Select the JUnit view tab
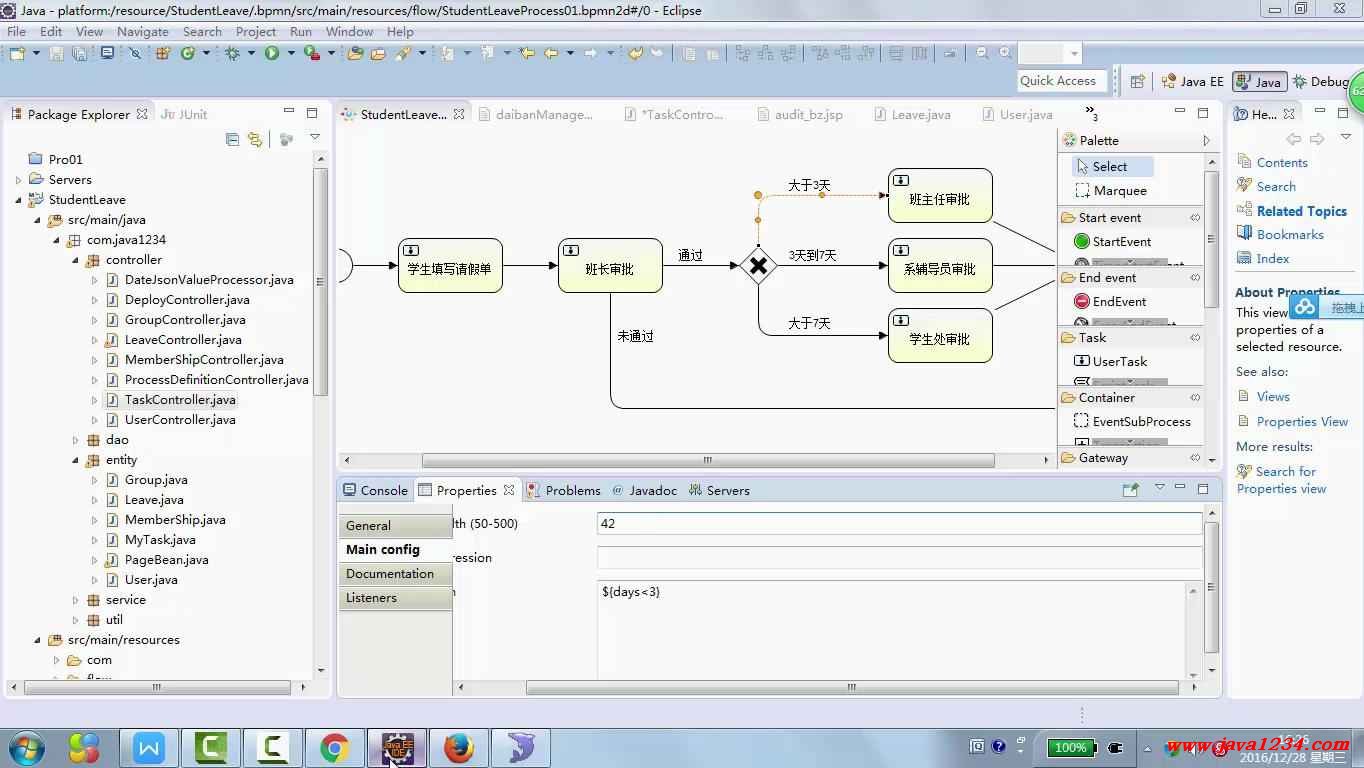The height and width of the screenshot is (768, 1364). click(x=184, y=114)
